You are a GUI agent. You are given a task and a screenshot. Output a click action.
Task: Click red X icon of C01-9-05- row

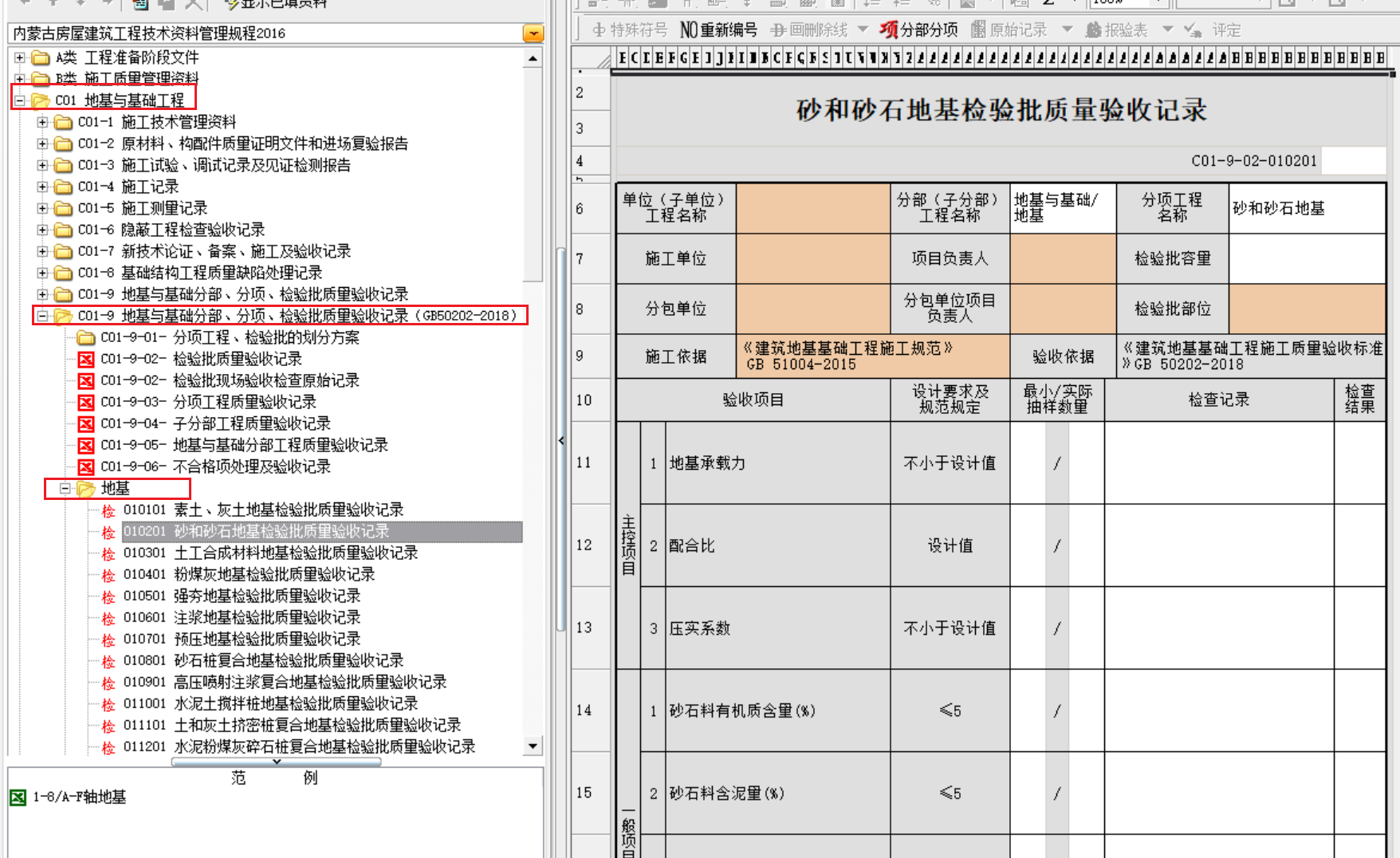(x=86, y=446)
